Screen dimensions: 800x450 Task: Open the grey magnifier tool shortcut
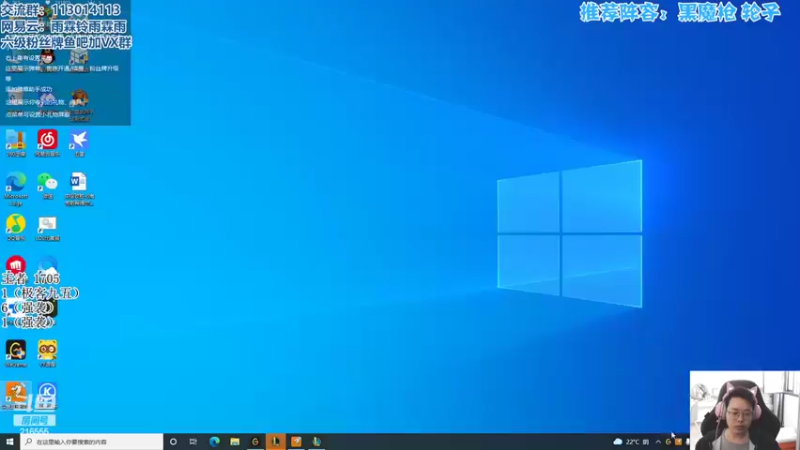[x=47, y=224]
